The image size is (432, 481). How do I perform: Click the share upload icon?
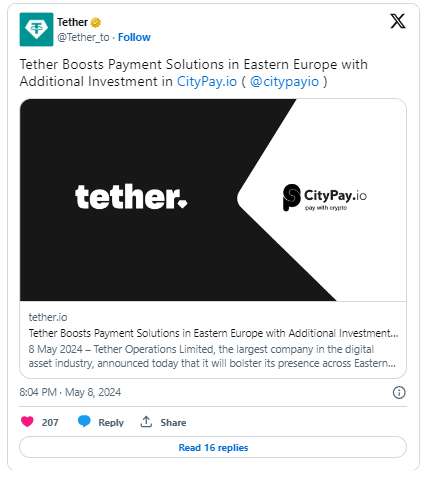[146, 422]
